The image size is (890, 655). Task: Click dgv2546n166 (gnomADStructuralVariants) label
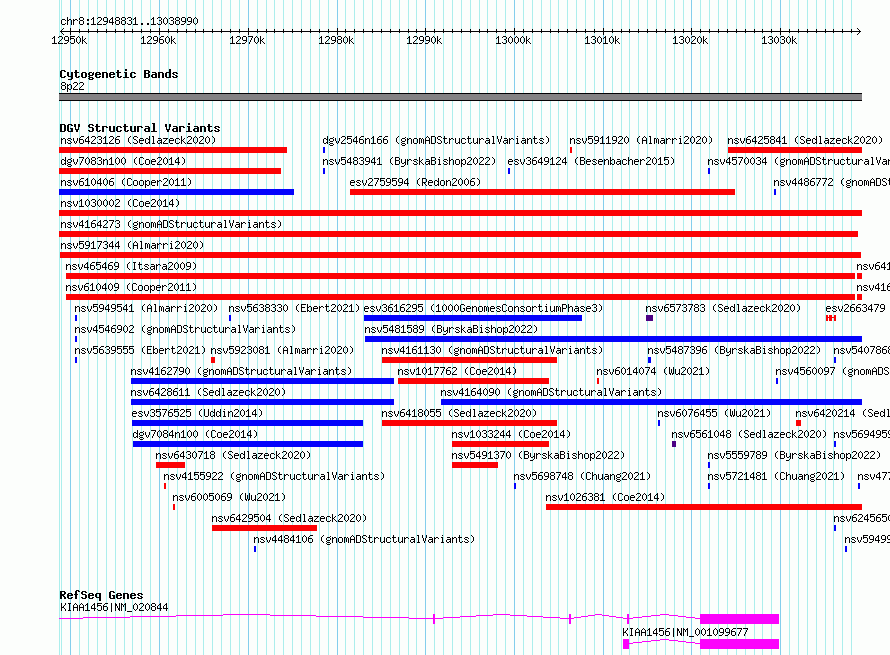436,140
